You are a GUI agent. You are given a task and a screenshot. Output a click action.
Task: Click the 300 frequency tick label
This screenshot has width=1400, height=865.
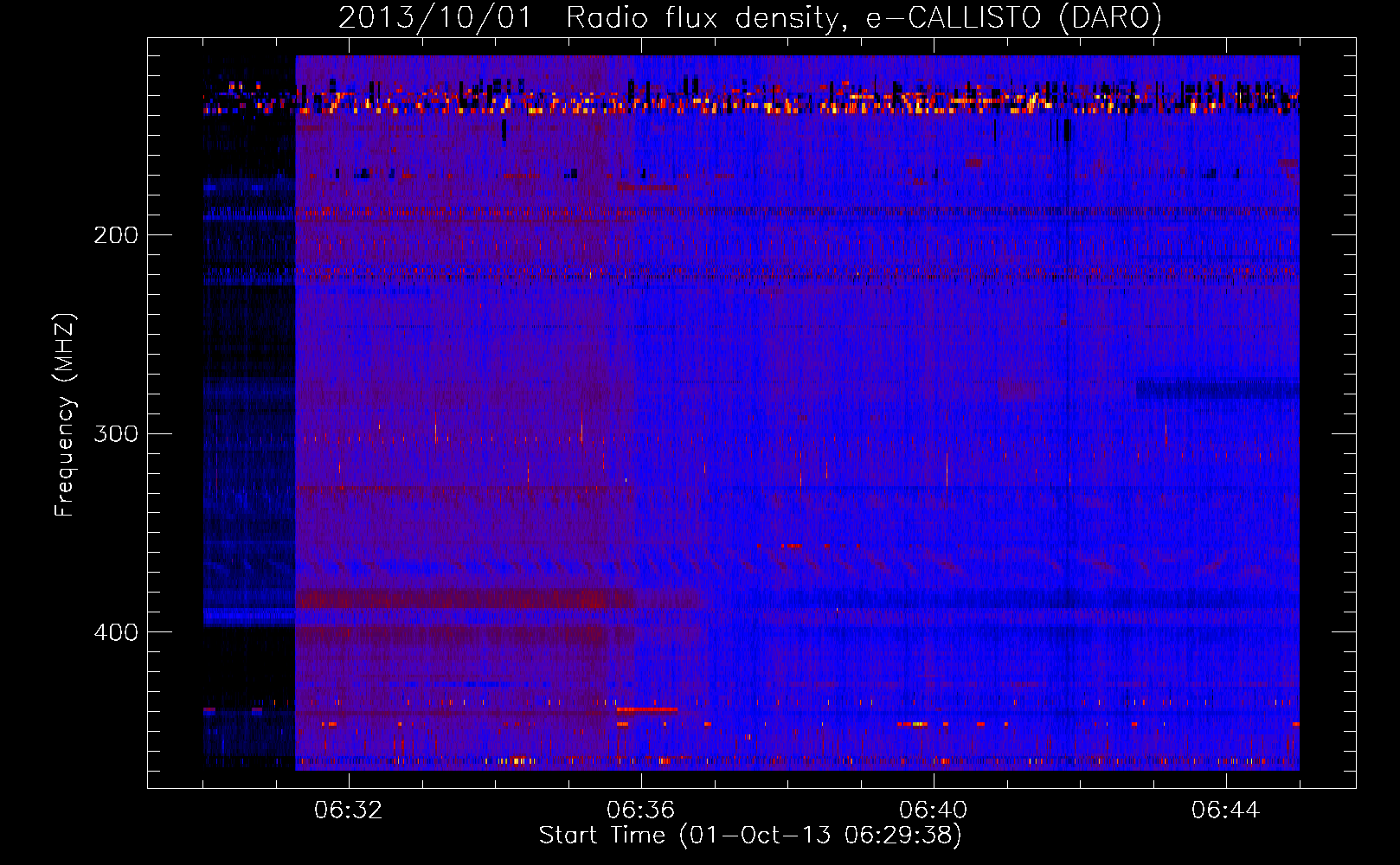click(x=116, y=433)
